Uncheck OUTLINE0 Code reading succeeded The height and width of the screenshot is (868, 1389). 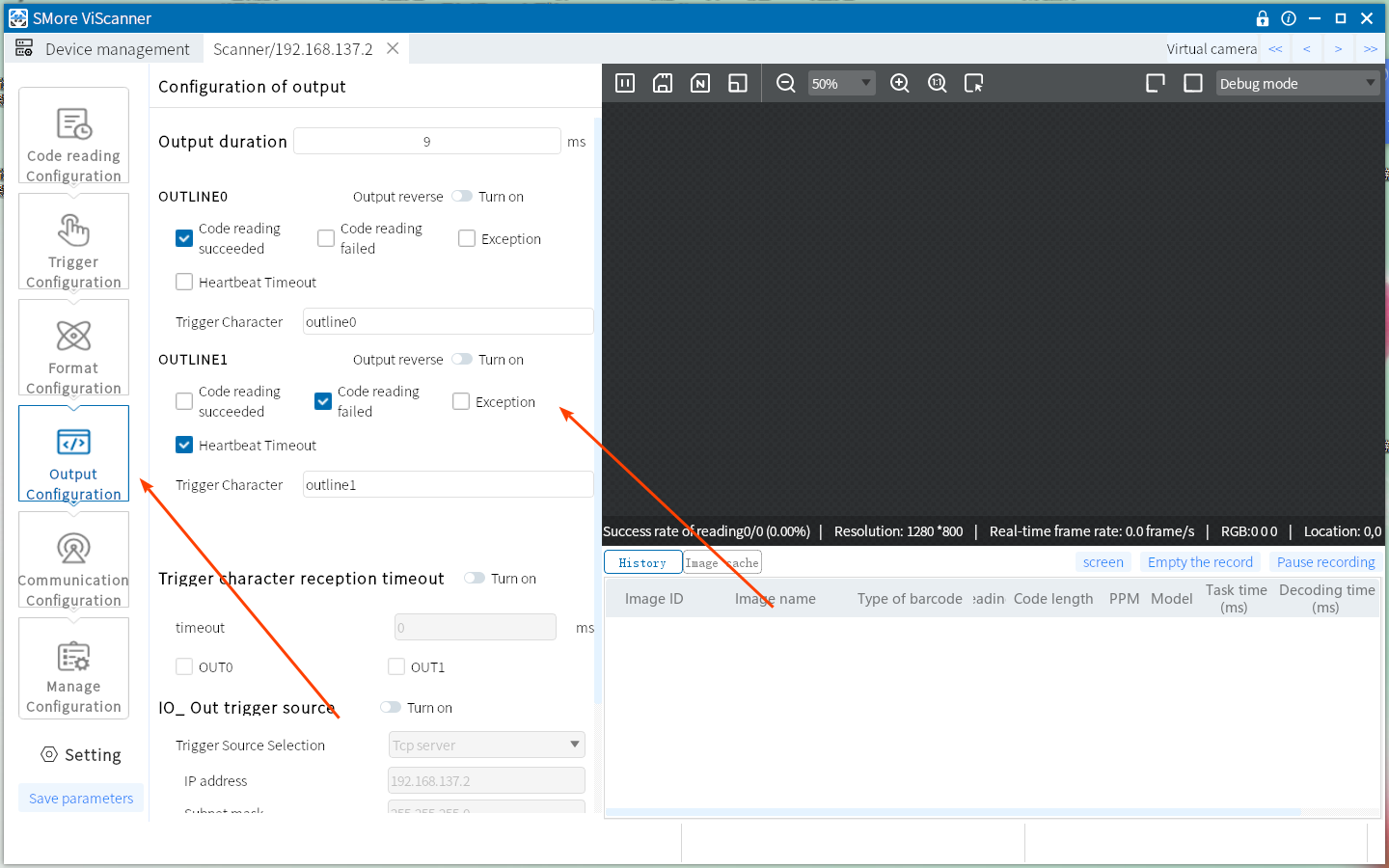[x=184, y=238]
